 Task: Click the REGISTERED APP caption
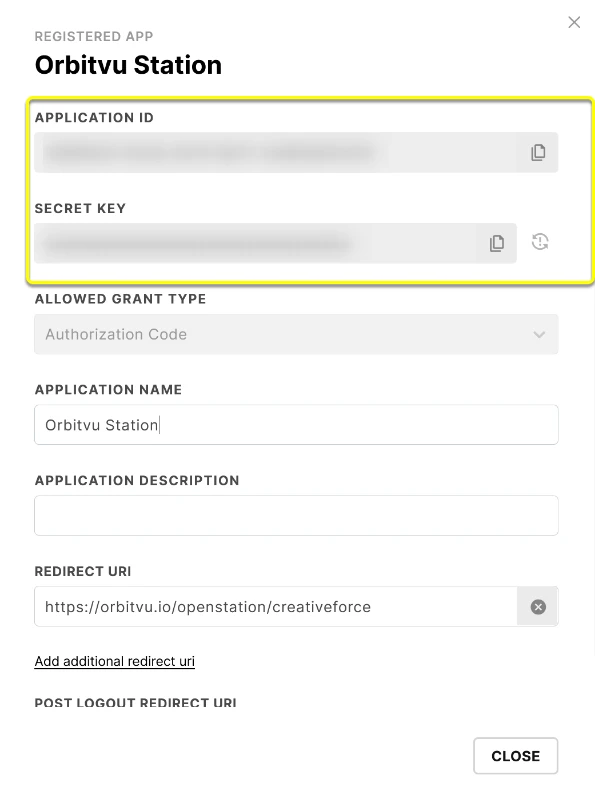pyautogui.click(x=94, y=37)
